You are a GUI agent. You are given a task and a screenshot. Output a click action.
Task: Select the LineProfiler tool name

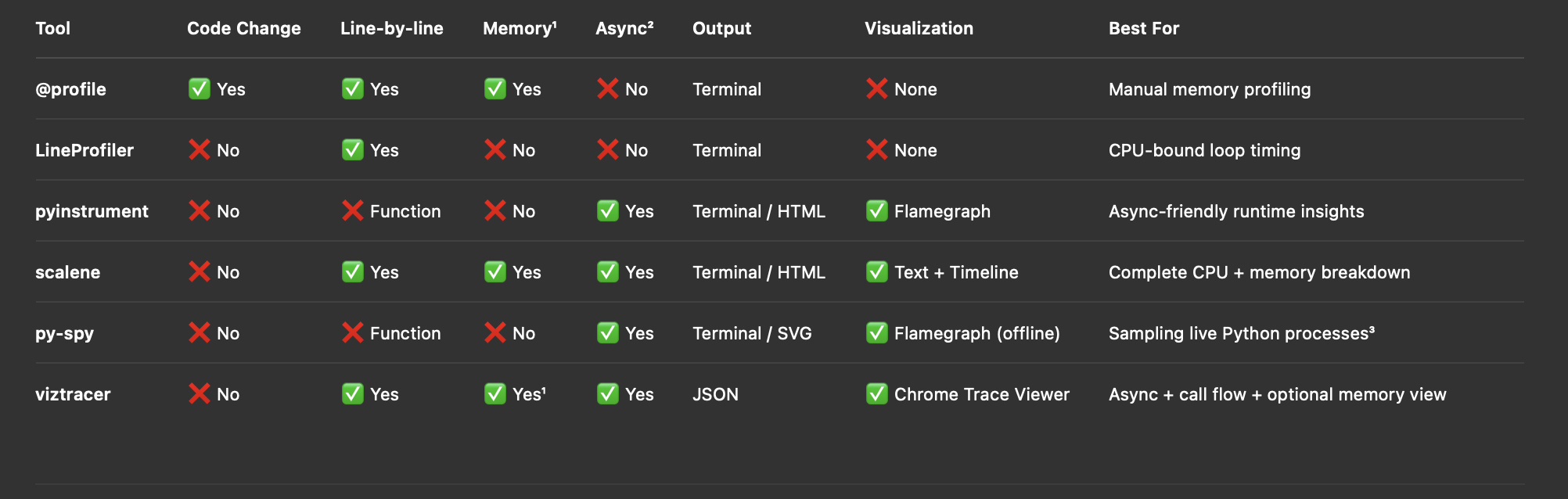pyautogui.click(x=85, y=150)
